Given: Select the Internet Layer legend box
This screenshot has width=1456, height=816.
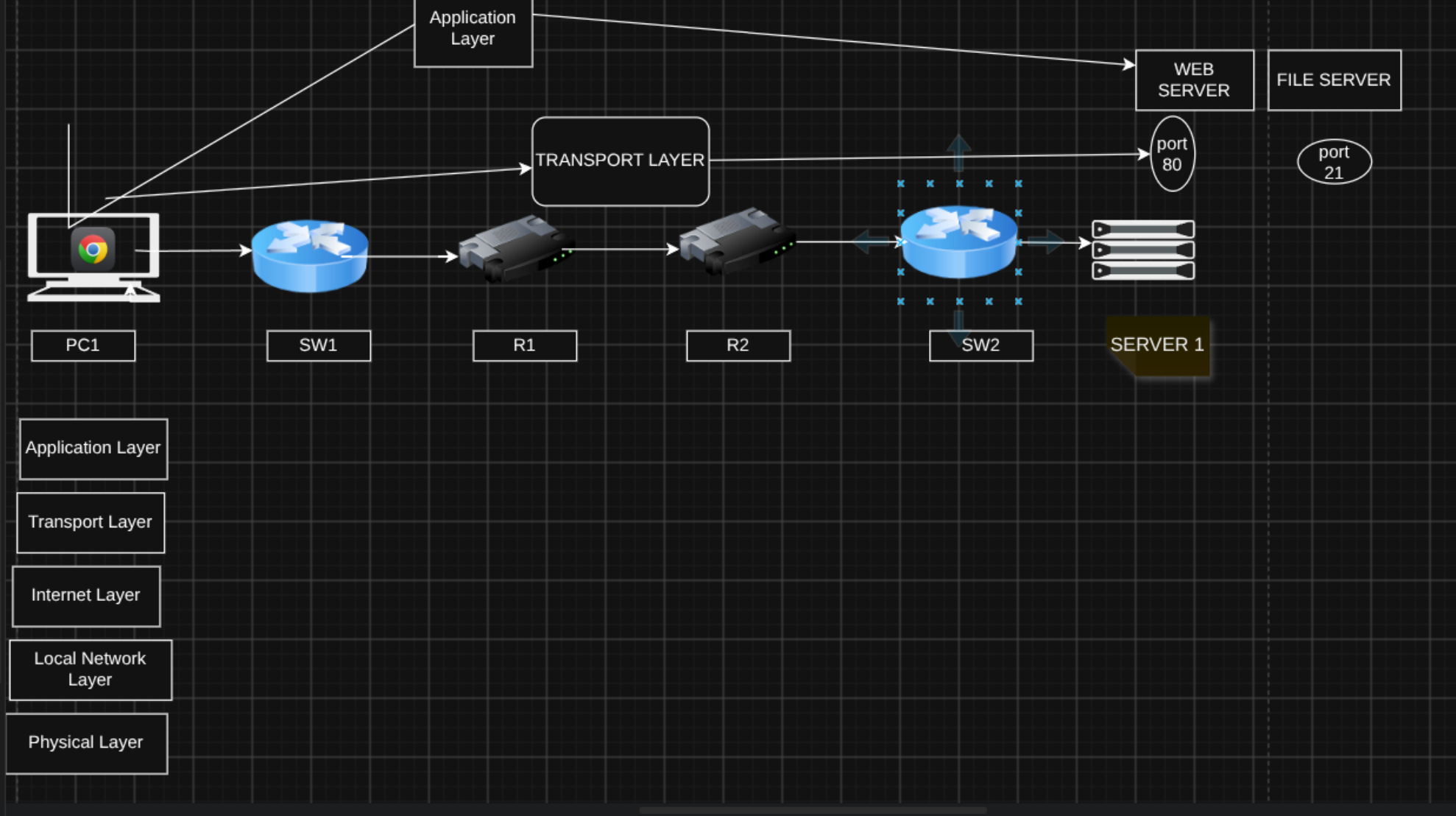Looking at the screenshot, I should (86, 596).
